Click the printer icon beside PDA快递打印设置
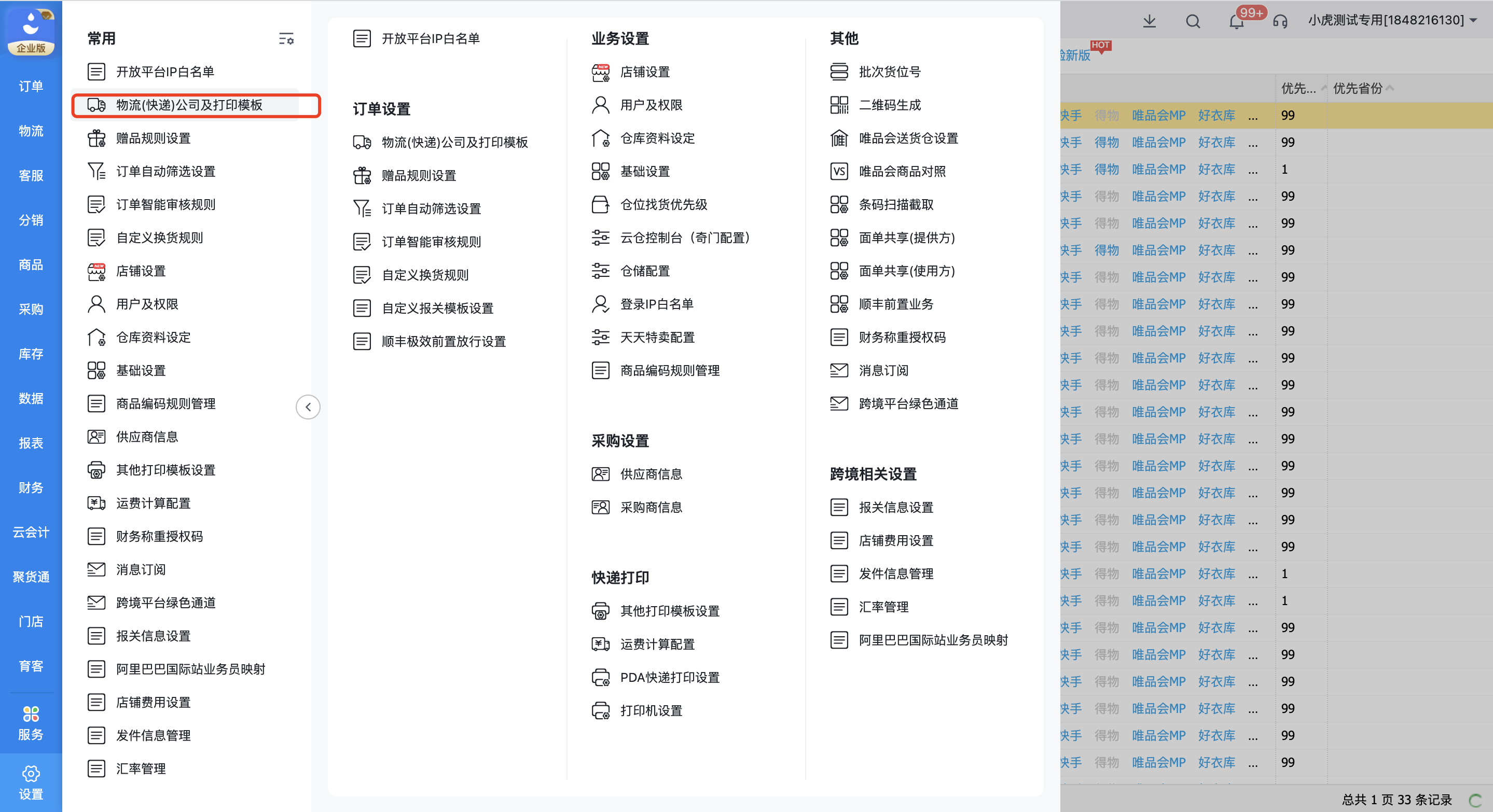The width and height of the screenshot is (1493, 812). pyautogui.click(x=600, y=678)
